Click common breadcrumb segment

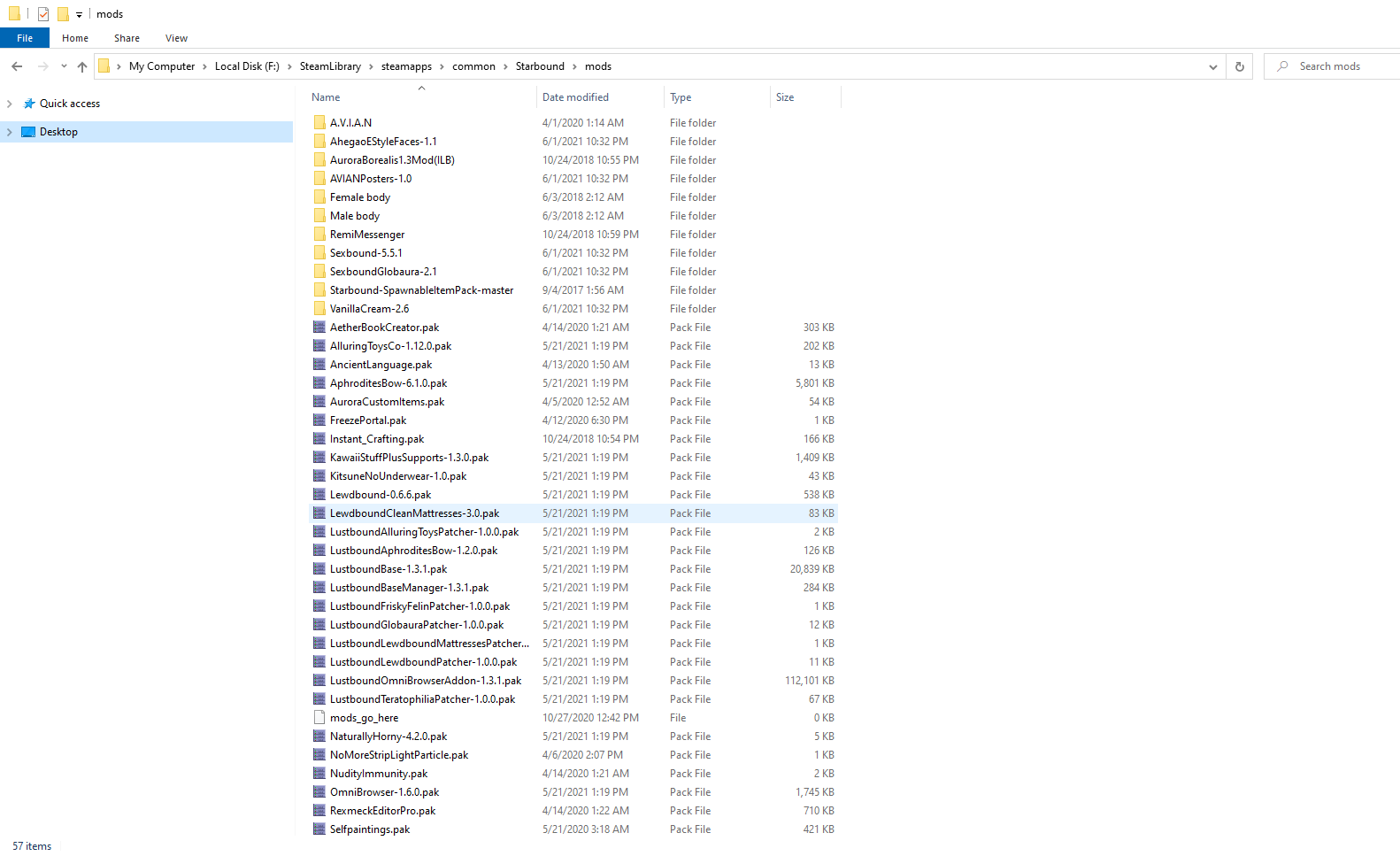473,66
